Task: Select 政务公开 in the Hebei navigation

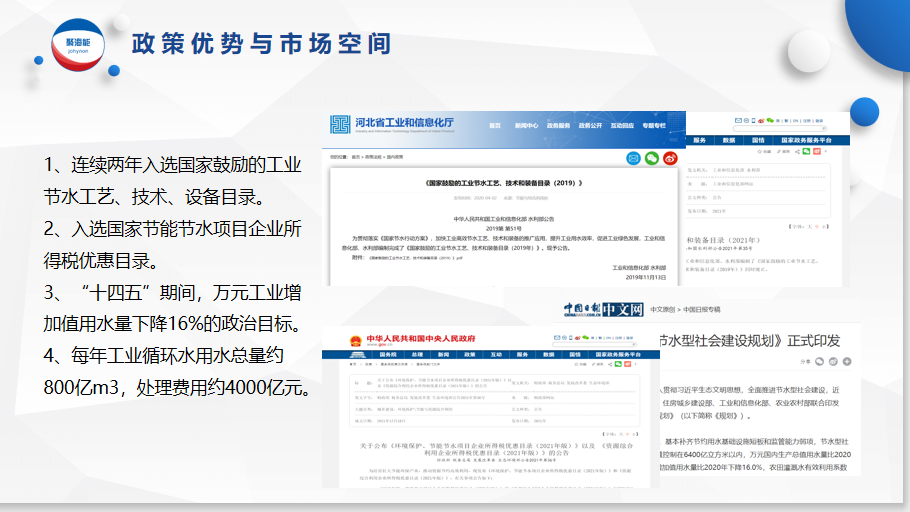Action: [589, 126]
